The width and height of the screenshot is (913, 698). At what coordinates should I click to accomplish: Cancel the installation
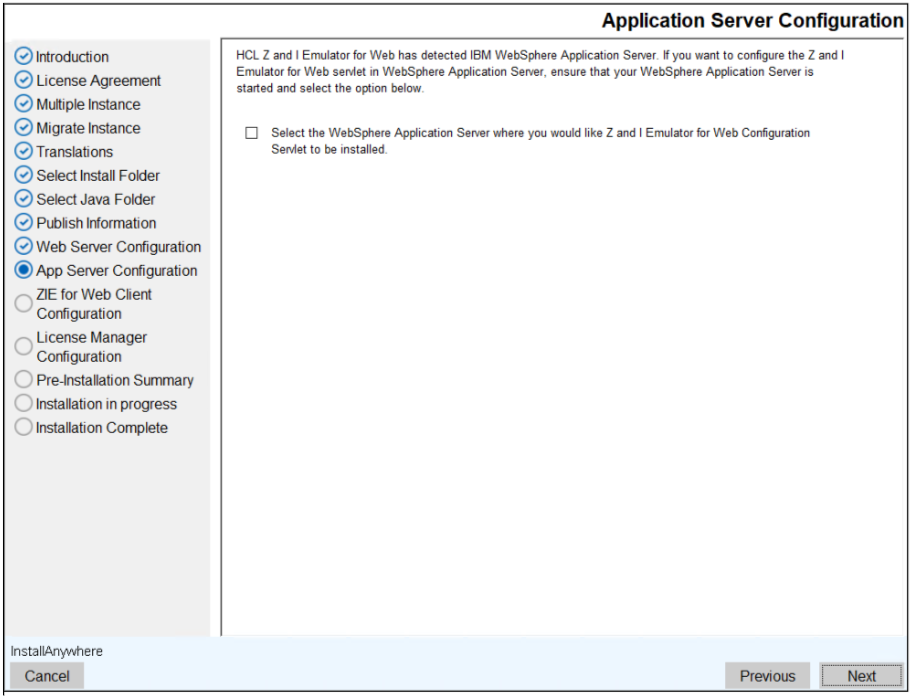point(47,676)
